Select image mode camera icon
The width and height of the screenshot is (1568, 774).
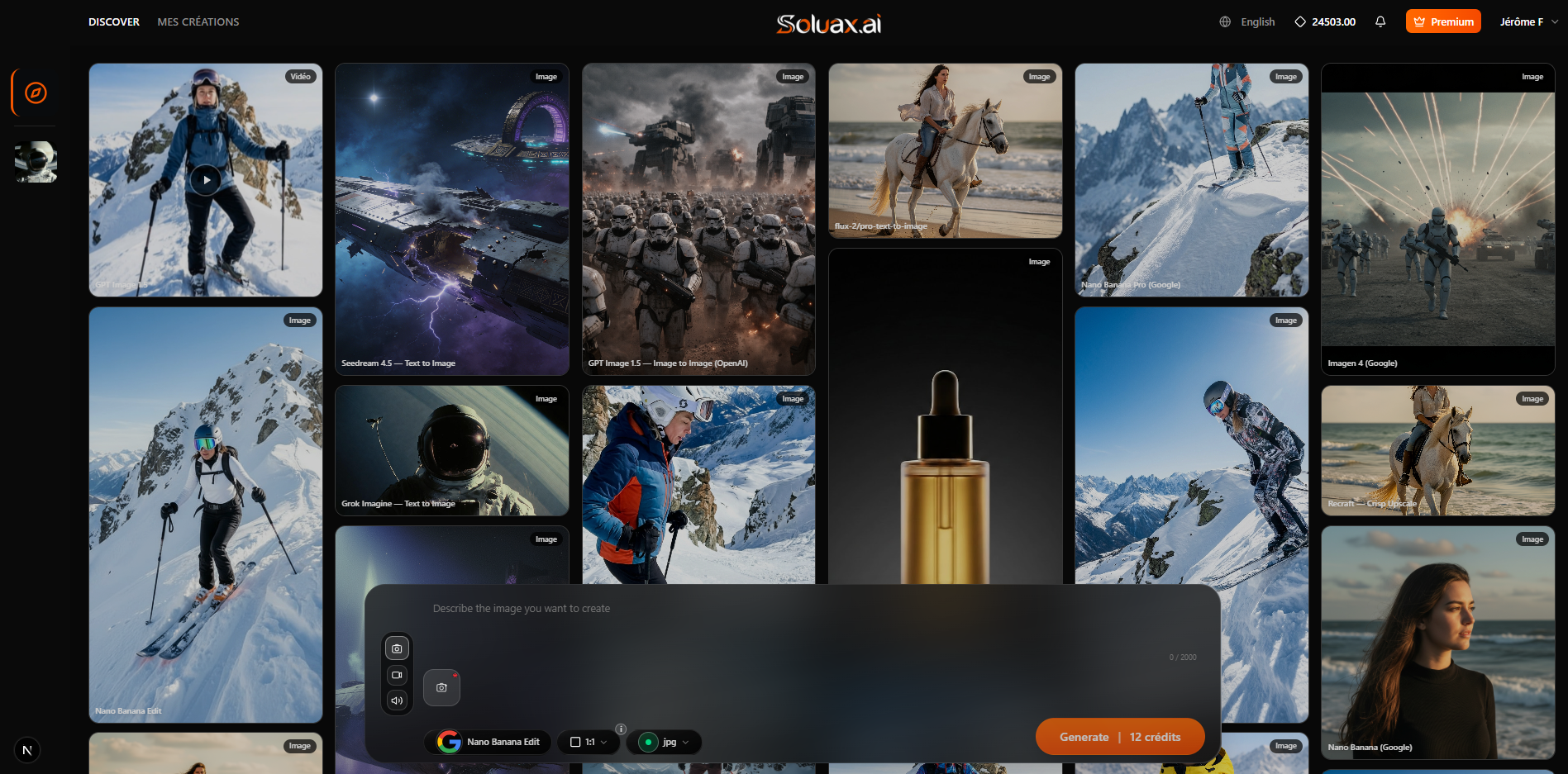click(397, 648)
